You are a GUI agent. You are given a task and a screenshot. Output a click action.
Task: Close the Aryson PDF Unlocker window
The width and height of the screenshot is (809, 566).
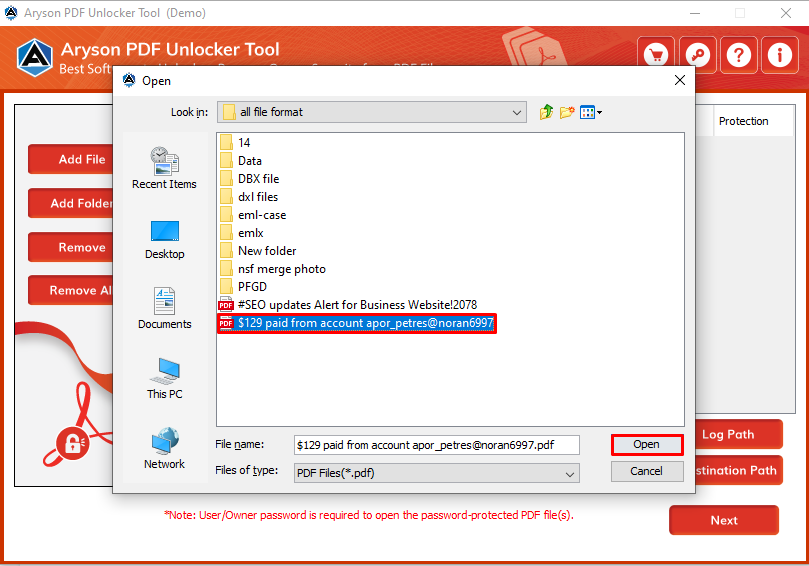click(785, 13)
